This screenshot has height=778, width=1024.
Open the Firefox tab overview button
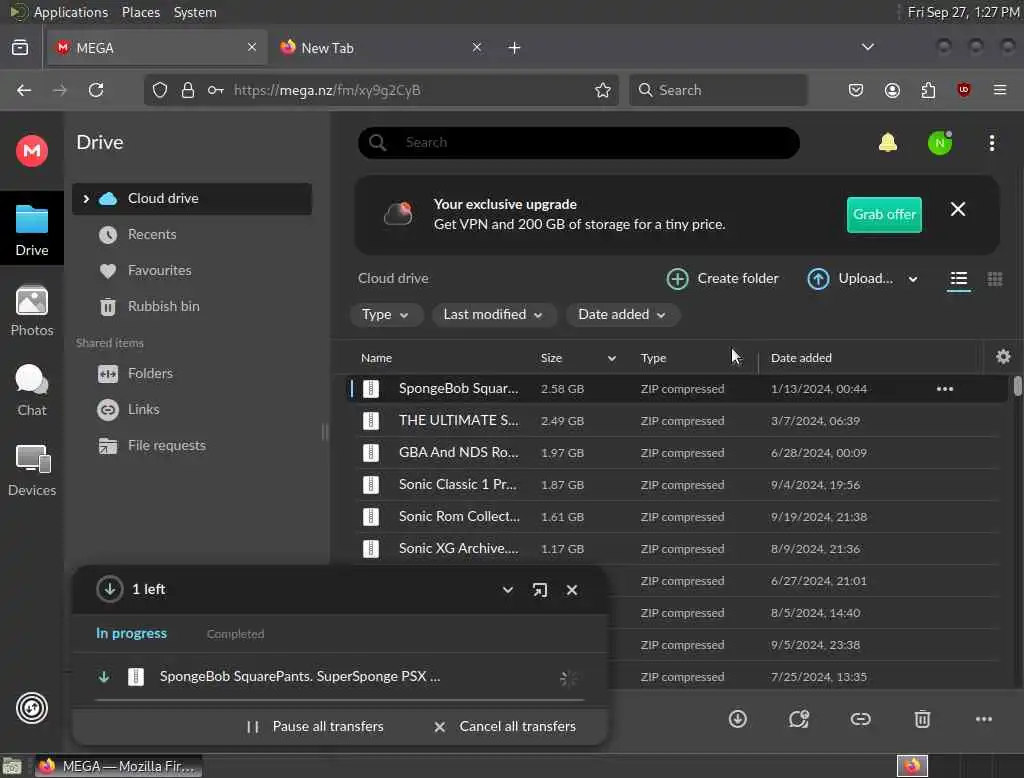(x=20, y=47)
